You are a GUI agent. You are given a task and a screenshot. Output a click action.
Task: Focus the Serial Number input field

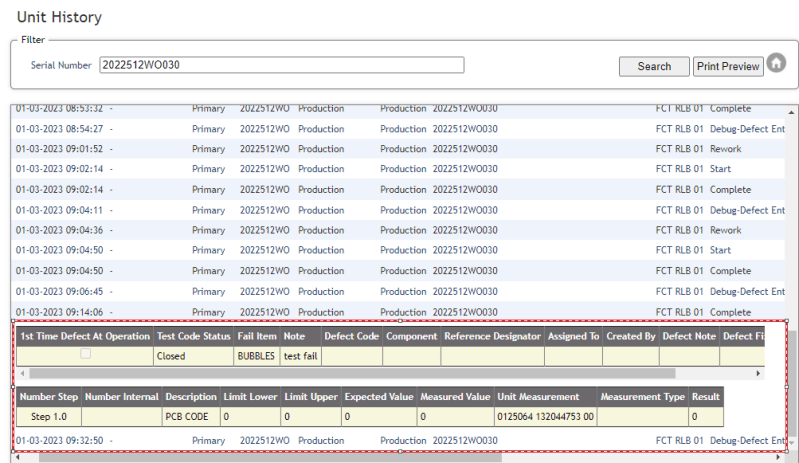[x=282, y=65]
